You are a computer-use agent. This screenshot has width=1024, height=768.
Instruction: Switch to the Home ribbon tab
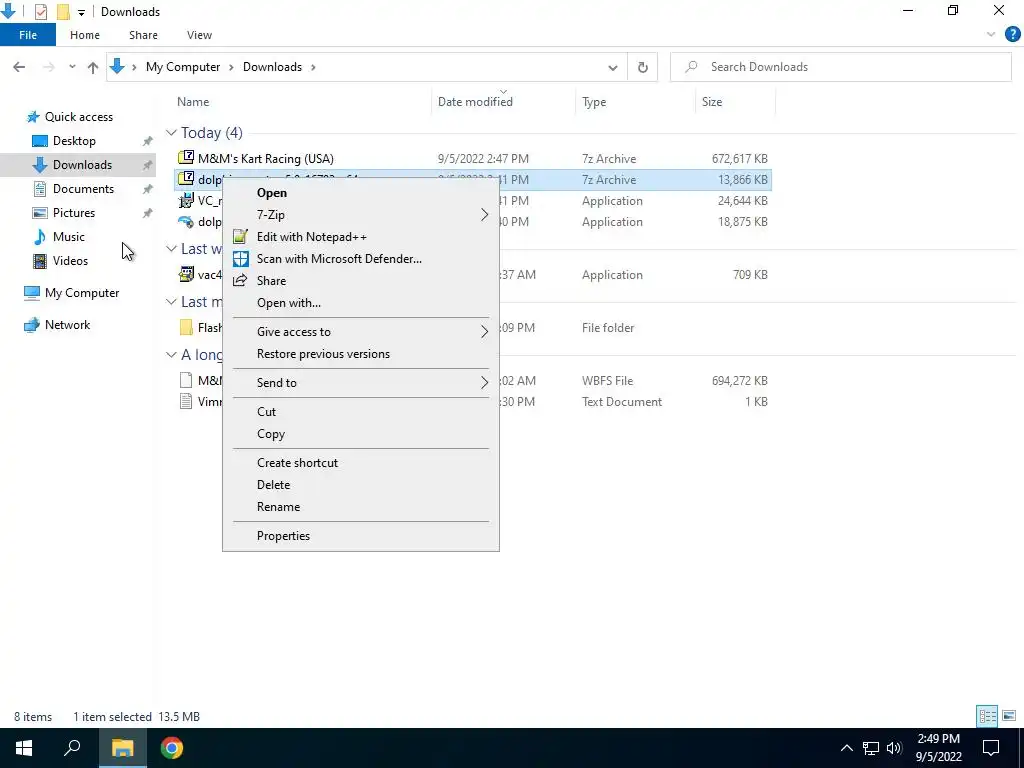pos(85,35)
